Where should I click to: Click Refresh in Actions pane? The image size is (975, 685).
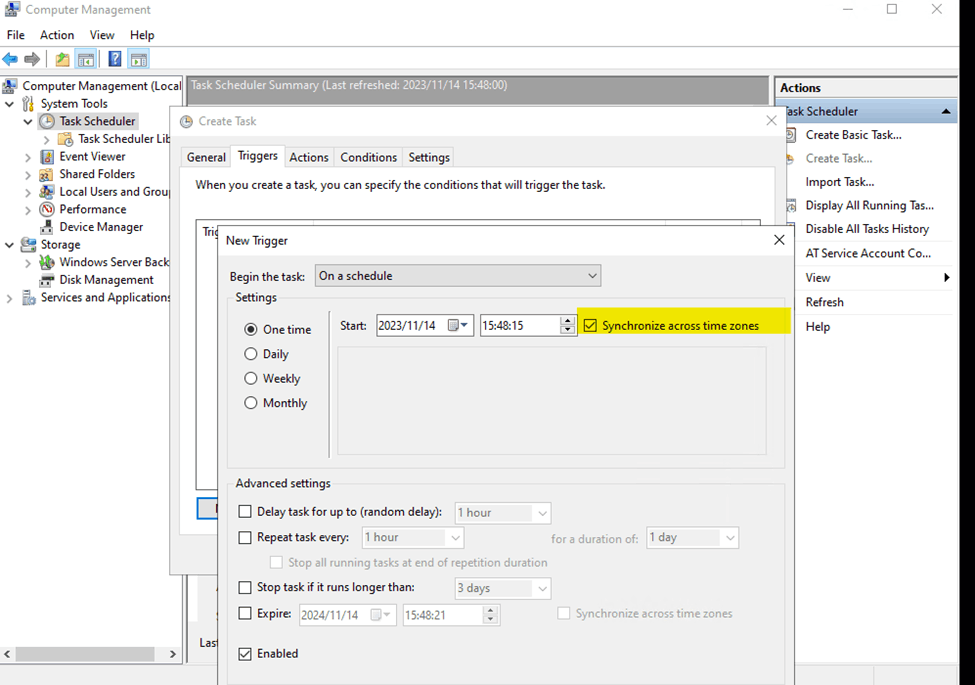pos(825,302)
